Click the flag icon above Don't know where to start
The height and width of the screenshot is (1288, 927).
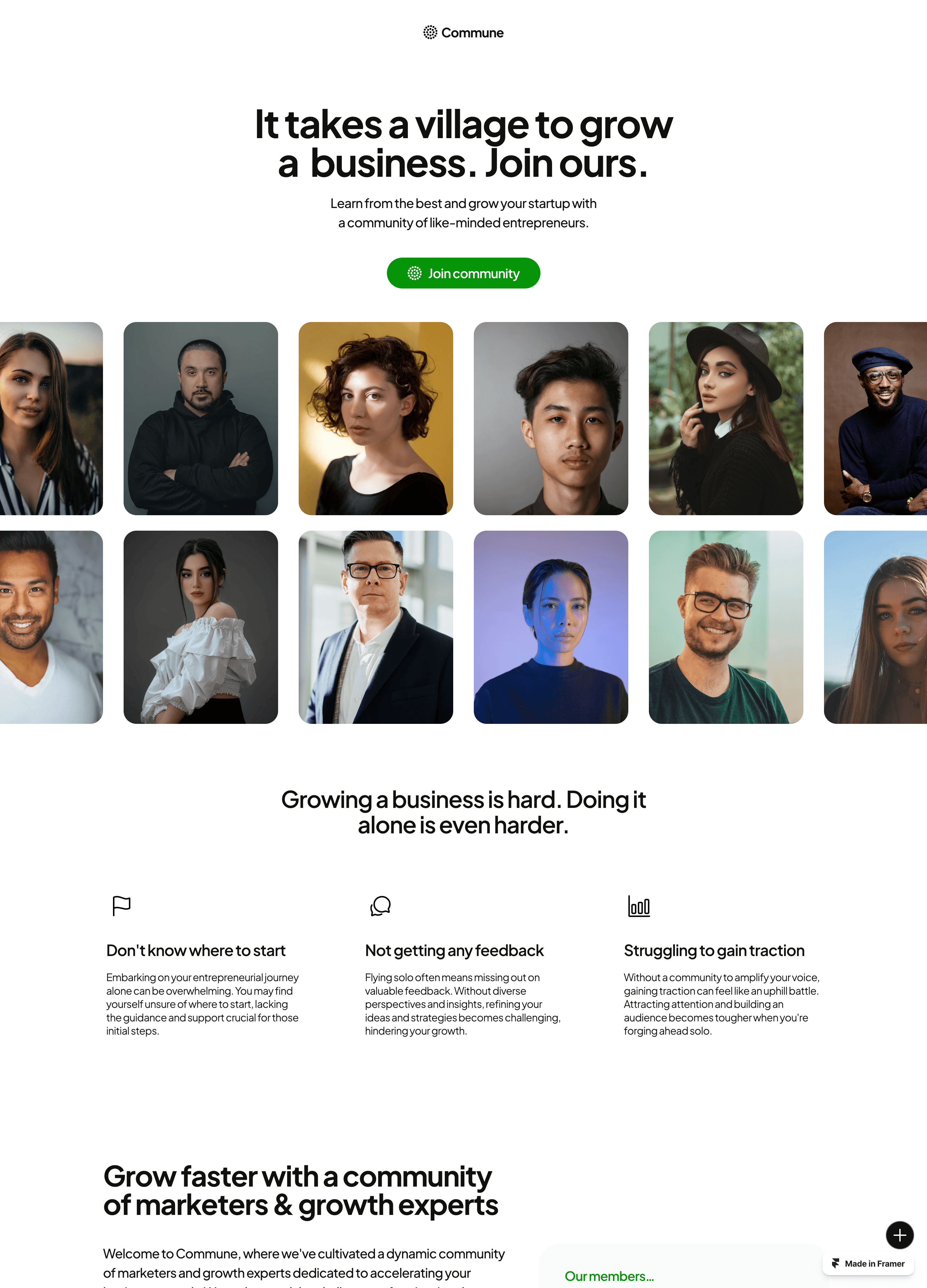121,906
